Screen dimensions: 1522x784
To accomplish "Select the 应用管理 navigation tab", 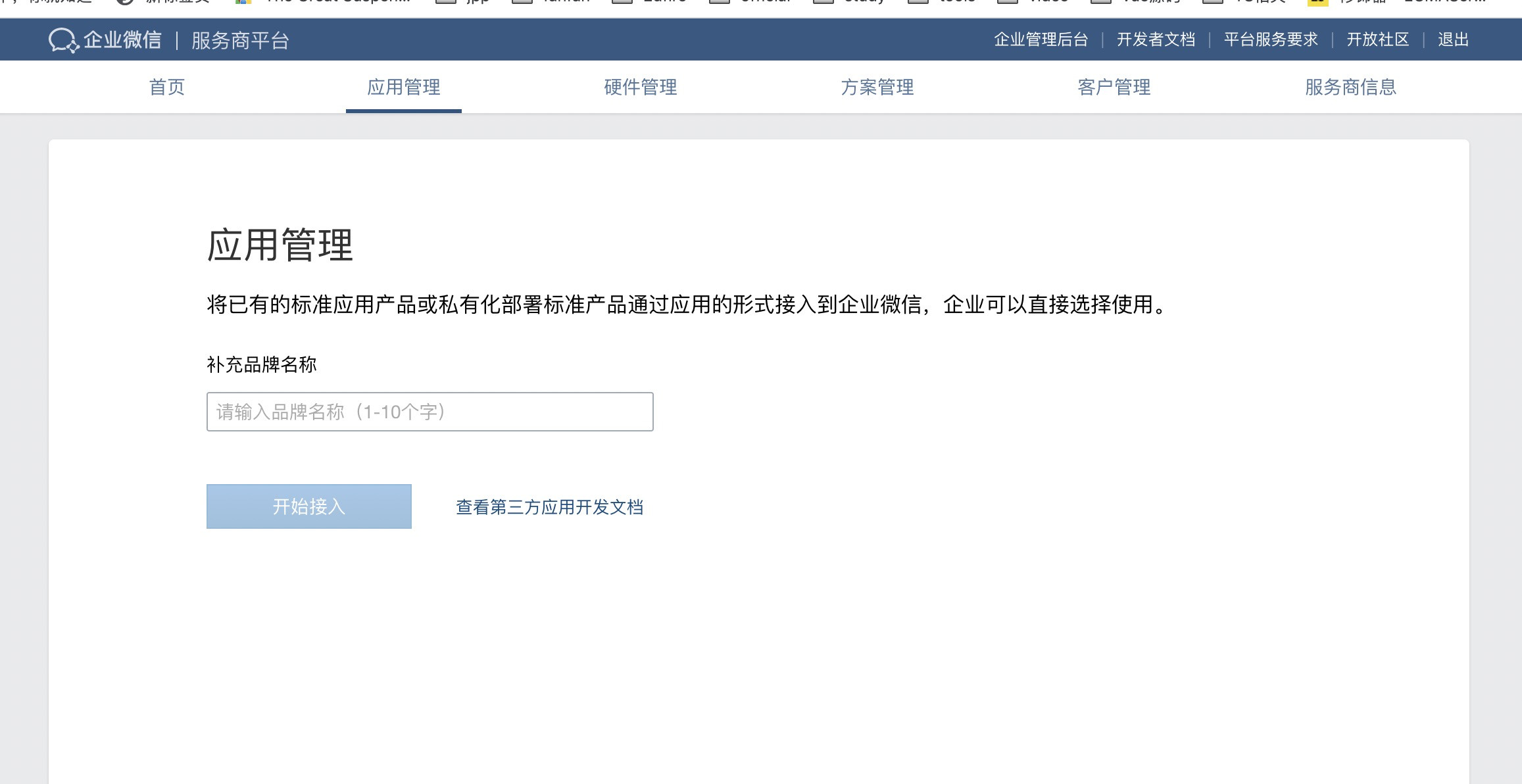I will tap(404, 87).
